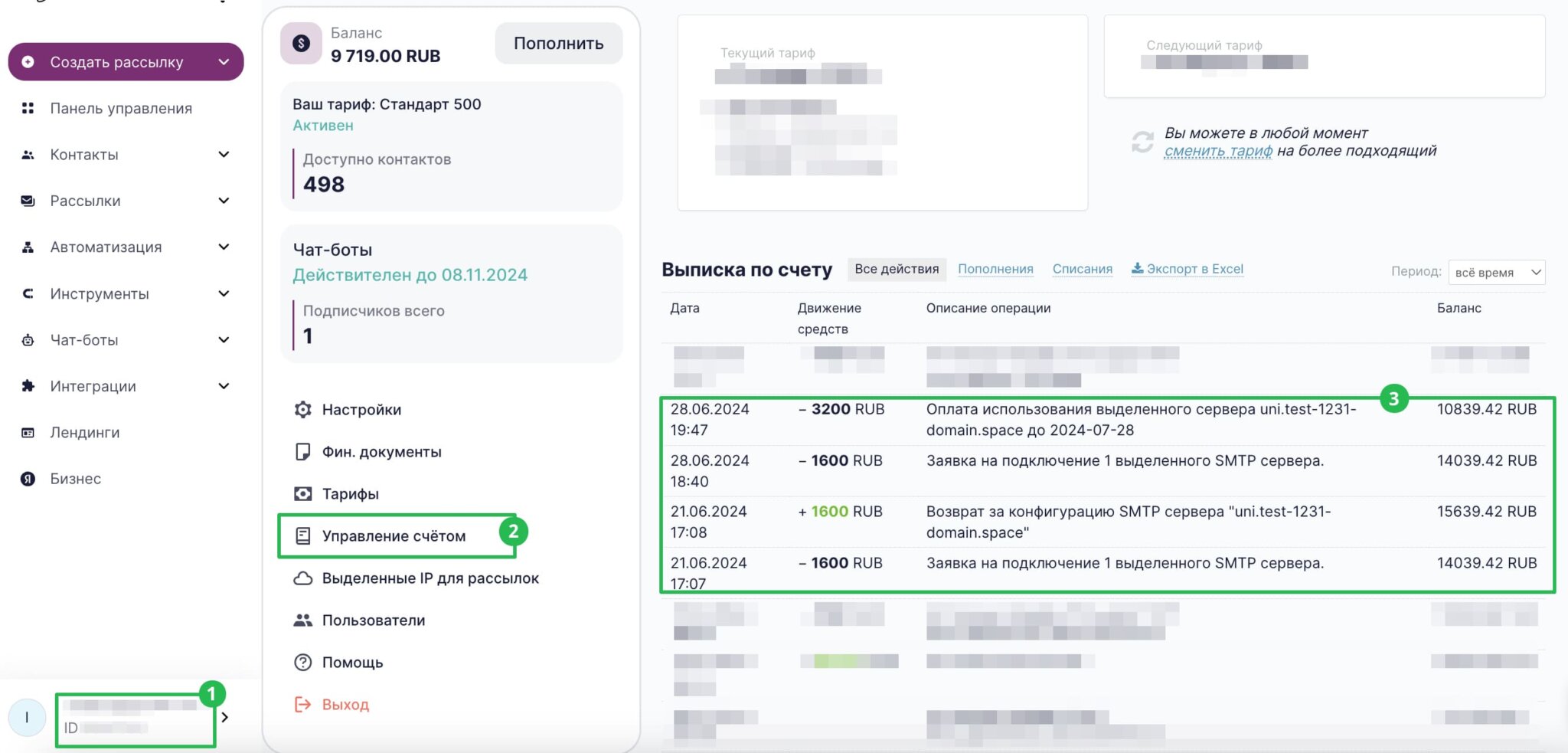Click the refresh arrows tariff icon
The width and height of the screenshot is (1568, 753).
(1142, 142)
